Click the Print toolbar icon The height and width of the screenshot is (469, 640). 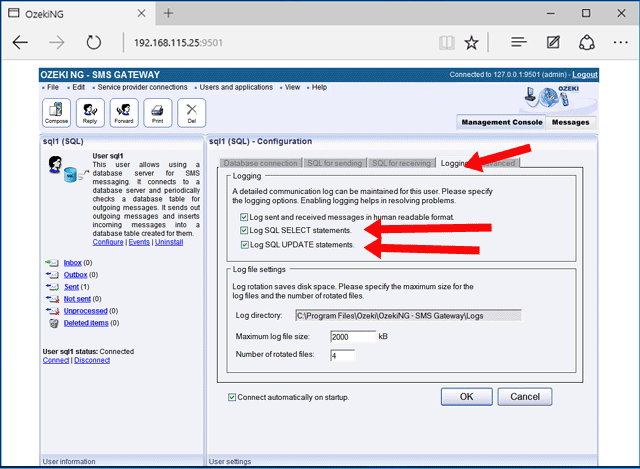click(x=158, y=113)
